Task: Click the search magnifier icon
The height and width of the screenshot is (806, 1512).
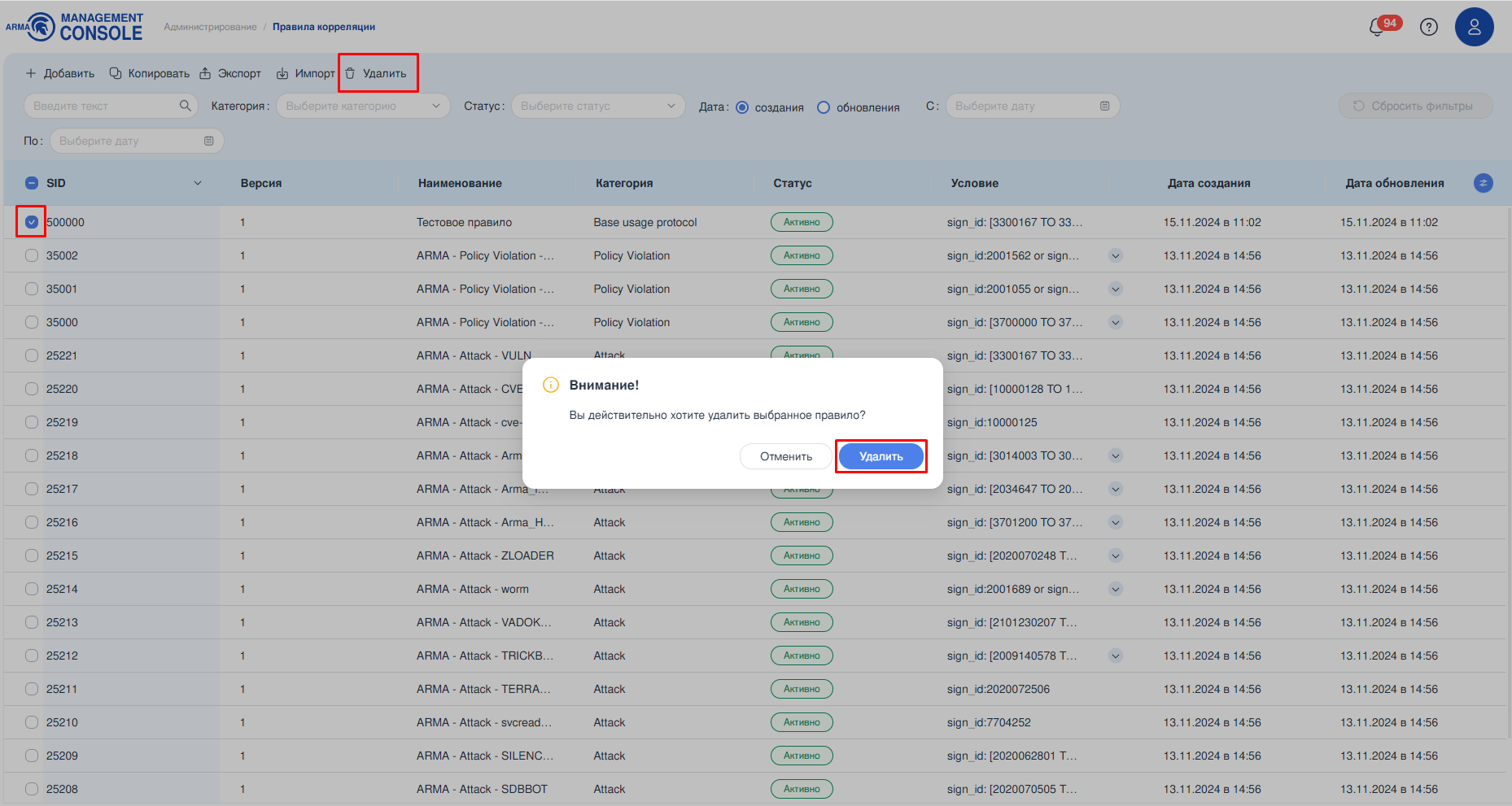Action: click(185, 106)
